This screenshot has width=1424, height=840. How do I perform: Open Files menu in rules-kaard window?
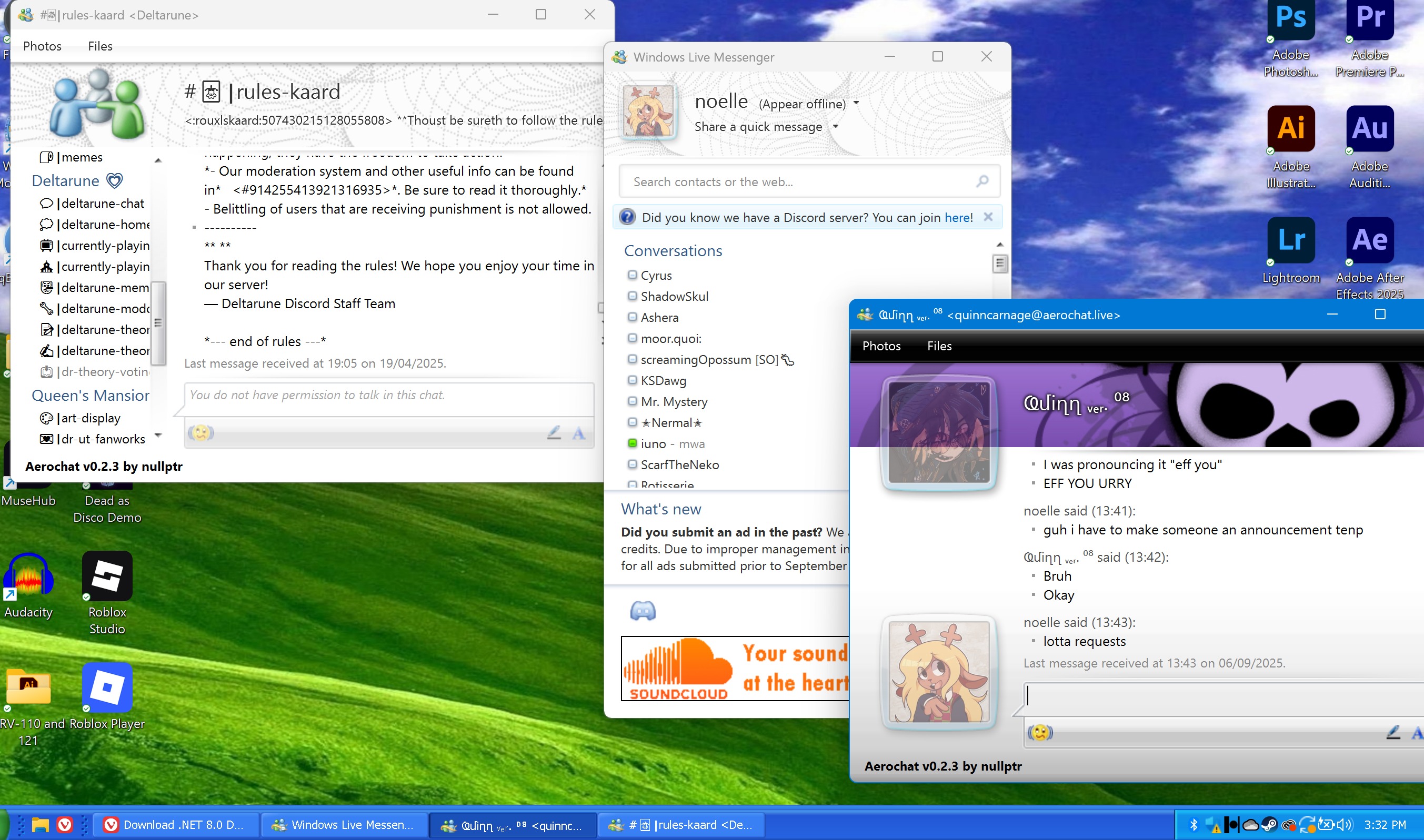click(x=100, y=46)
